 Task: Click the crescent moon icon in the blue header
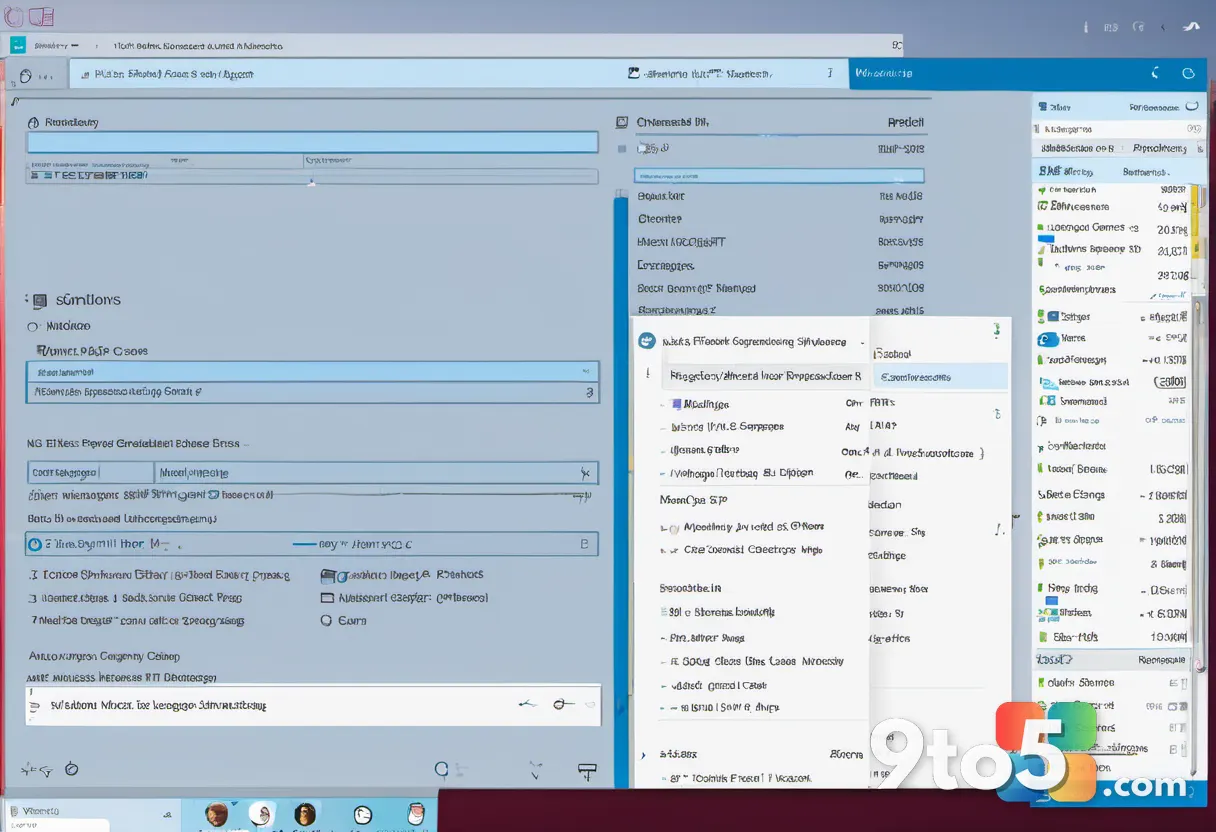coord(1156,73)
